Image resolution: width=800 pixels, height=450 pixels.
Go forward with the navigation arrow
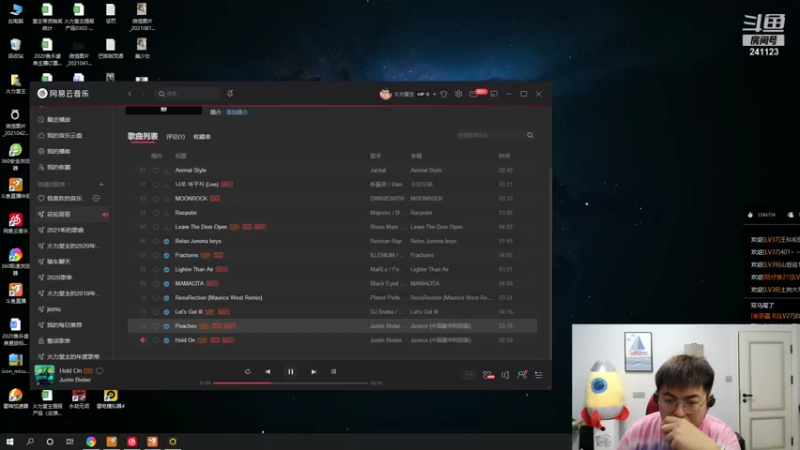143,94
